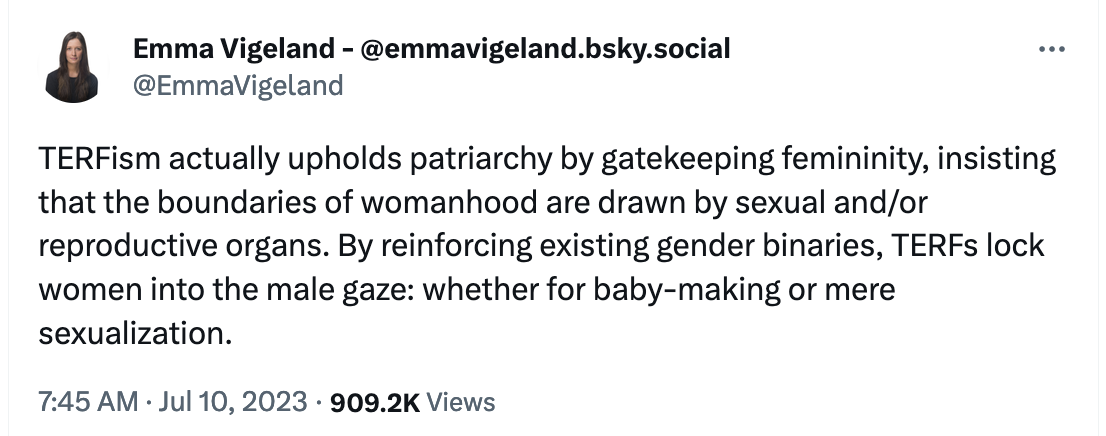Click the Views label beside the count
This screenshot has width=1106, height=436.
[461, 402]
